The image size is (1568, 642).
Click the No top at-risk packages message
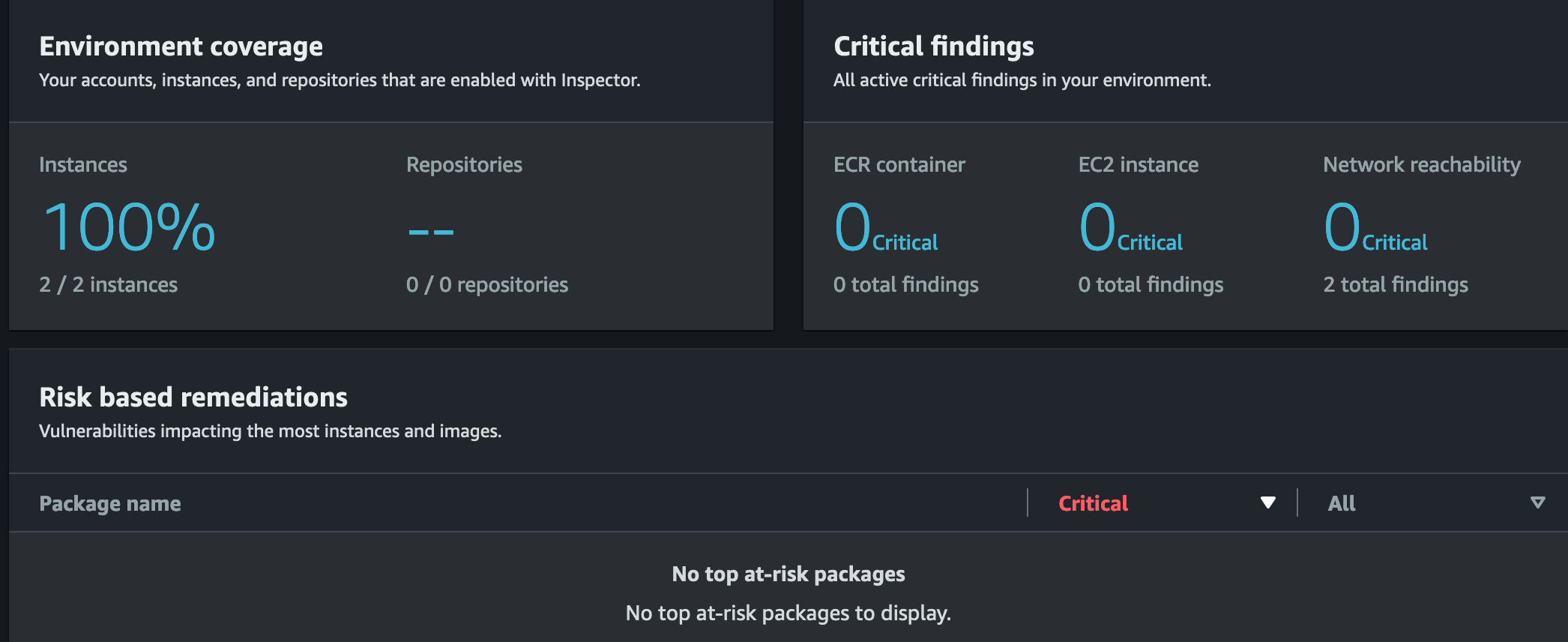pos(788,574)
